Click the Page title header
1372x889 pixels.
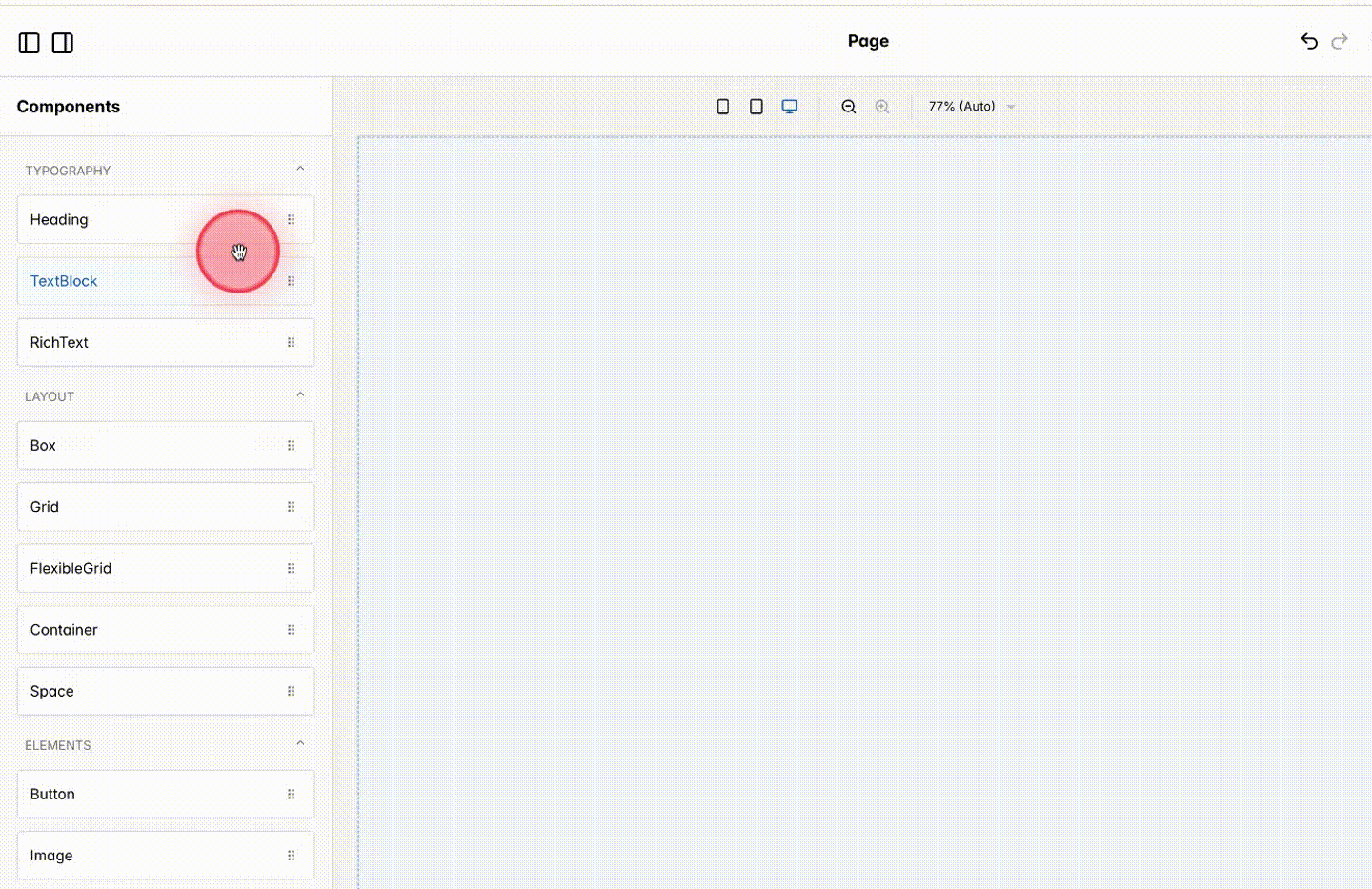tap(868, 41)
